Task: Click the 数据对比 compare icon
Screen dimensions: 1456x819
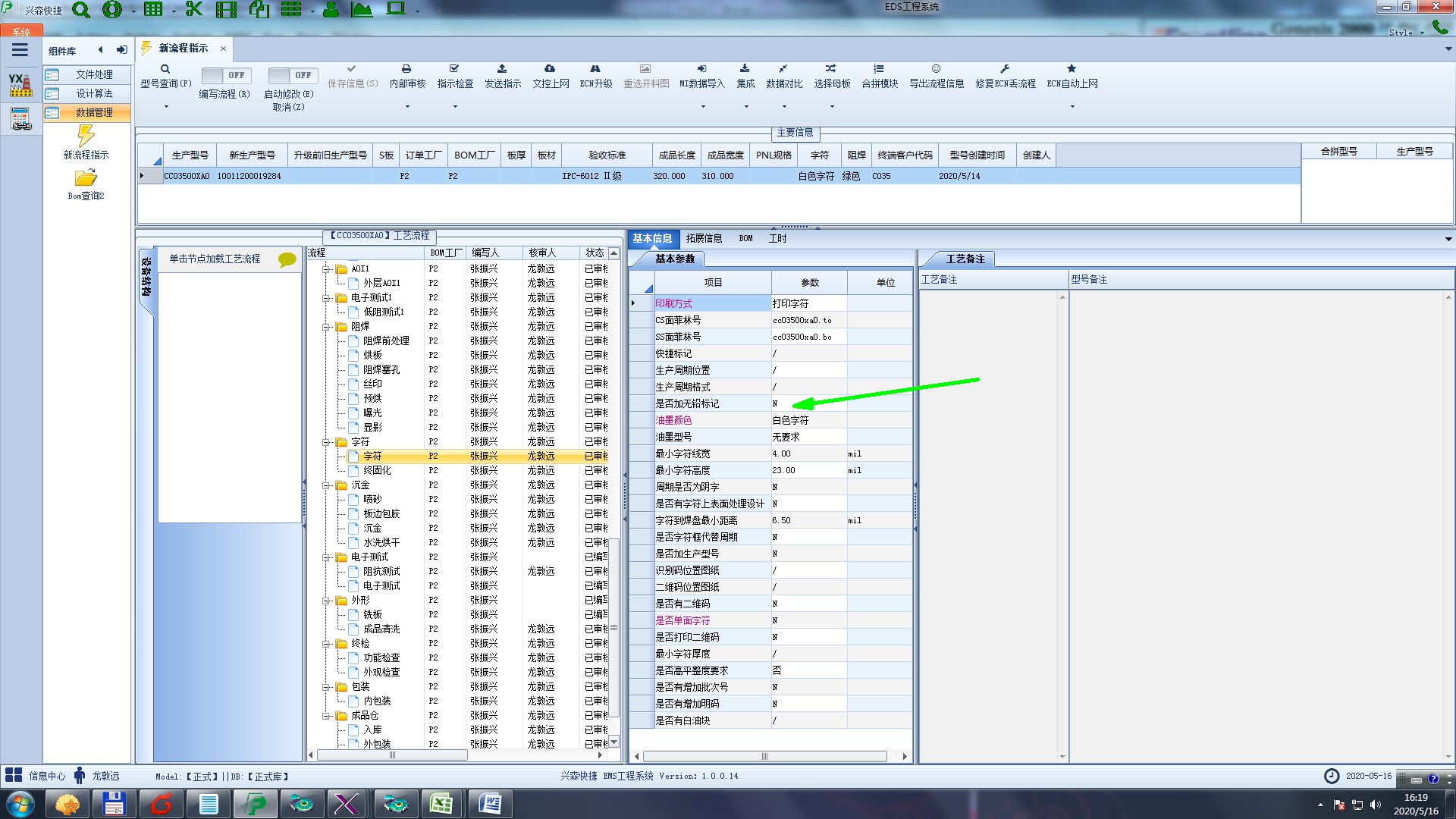Action: [783, 69]
